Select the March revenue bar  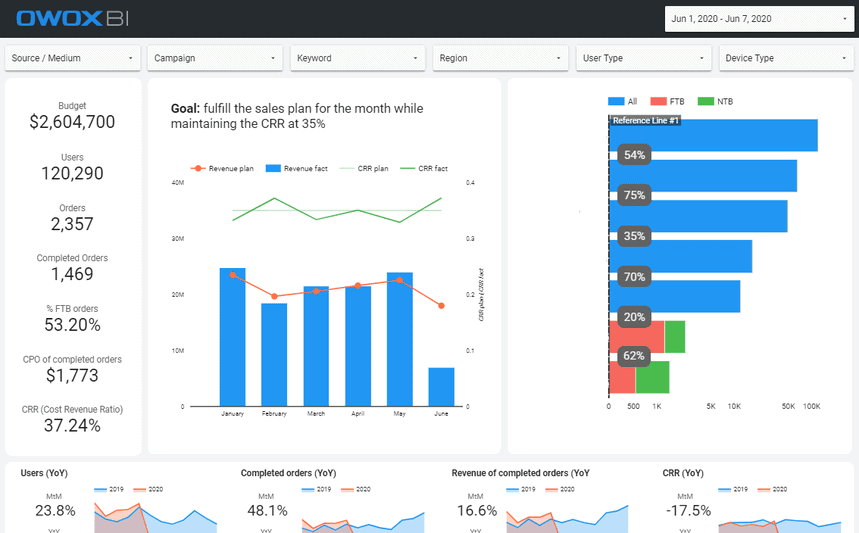316,346
